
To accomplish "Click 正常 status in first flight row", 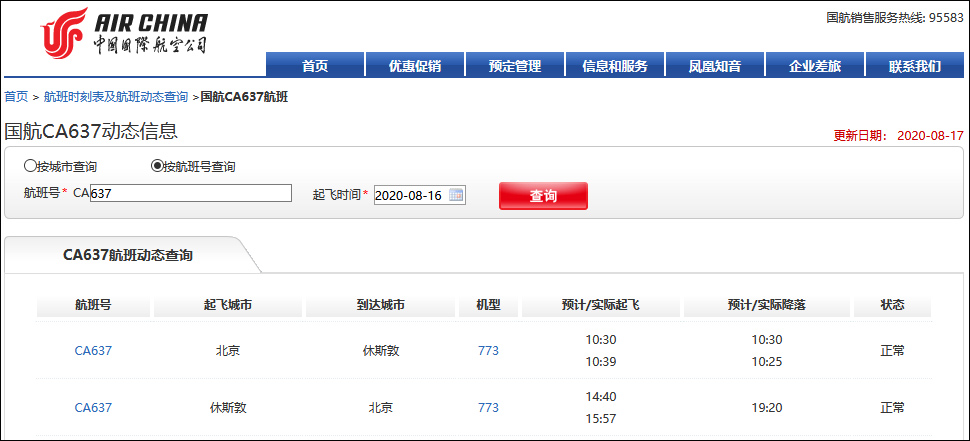I will [893, 351].
